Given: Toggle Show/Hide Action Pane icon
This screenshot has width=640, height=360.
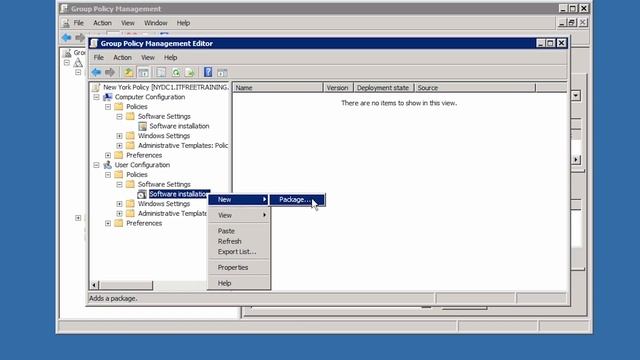Looking at the screenshot, I should [x=222, y=73].
